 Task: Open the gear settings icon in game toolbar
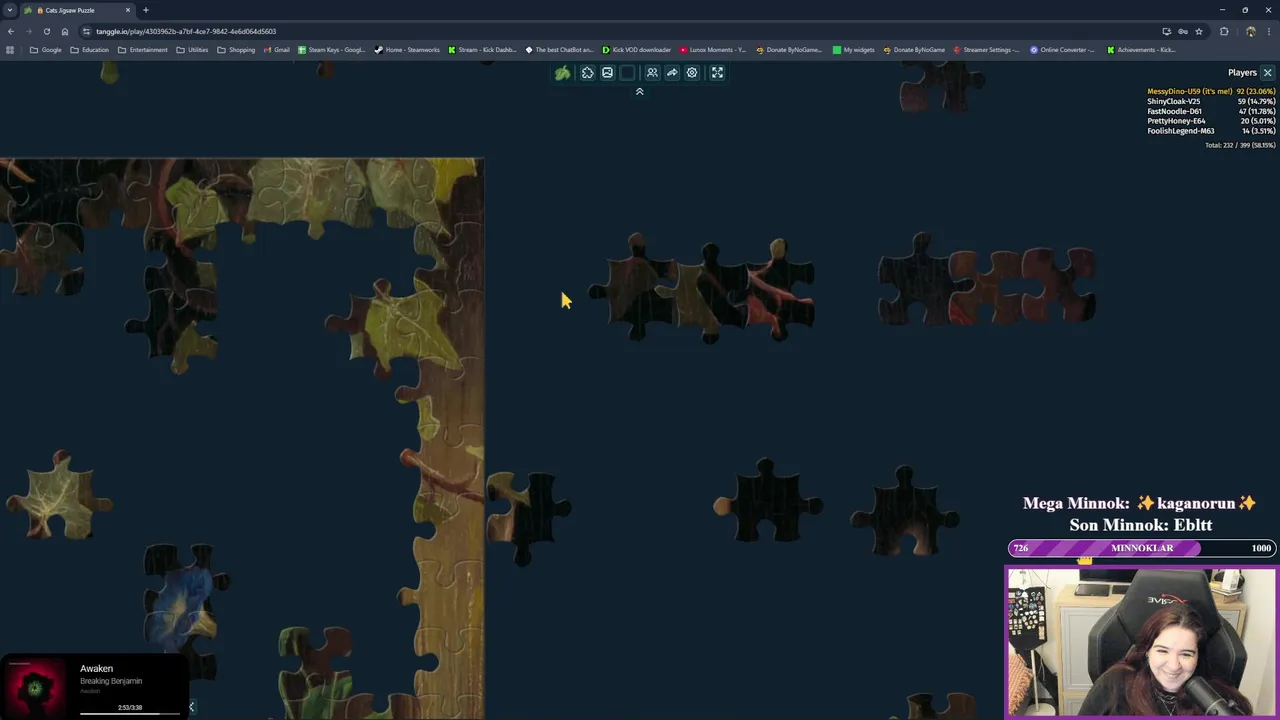point(692,73)
